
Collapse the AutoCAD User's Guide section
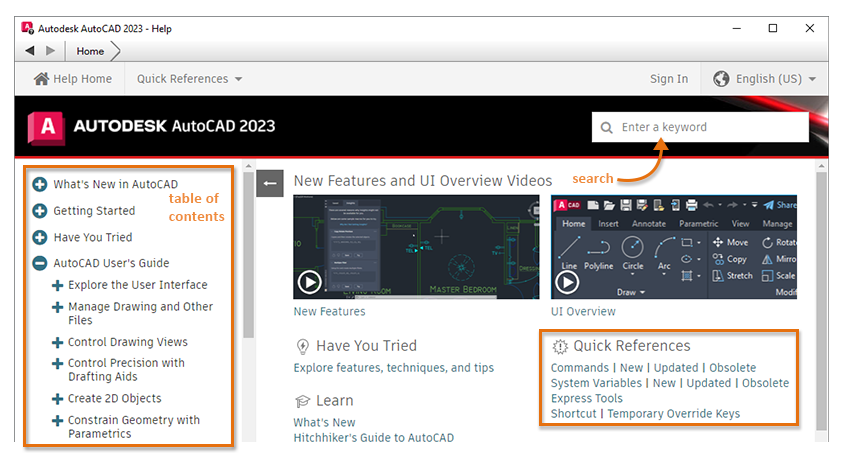point(40,263)
